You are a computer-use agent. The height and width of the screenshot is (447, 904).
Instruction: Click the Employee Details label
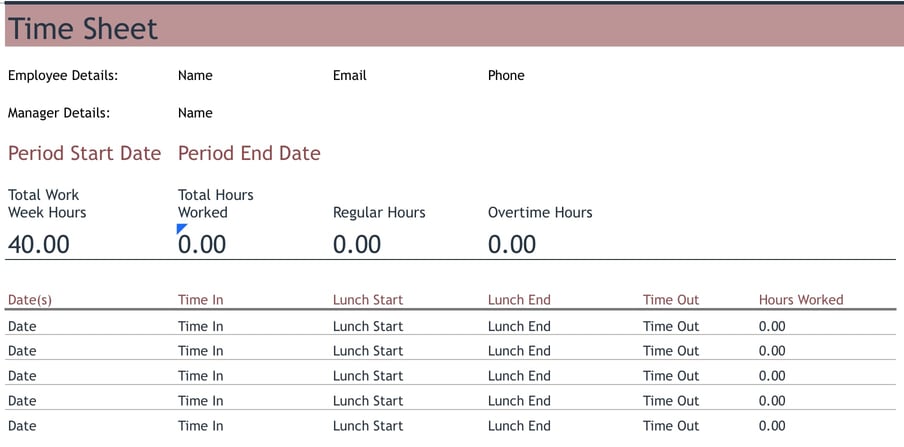63,75
